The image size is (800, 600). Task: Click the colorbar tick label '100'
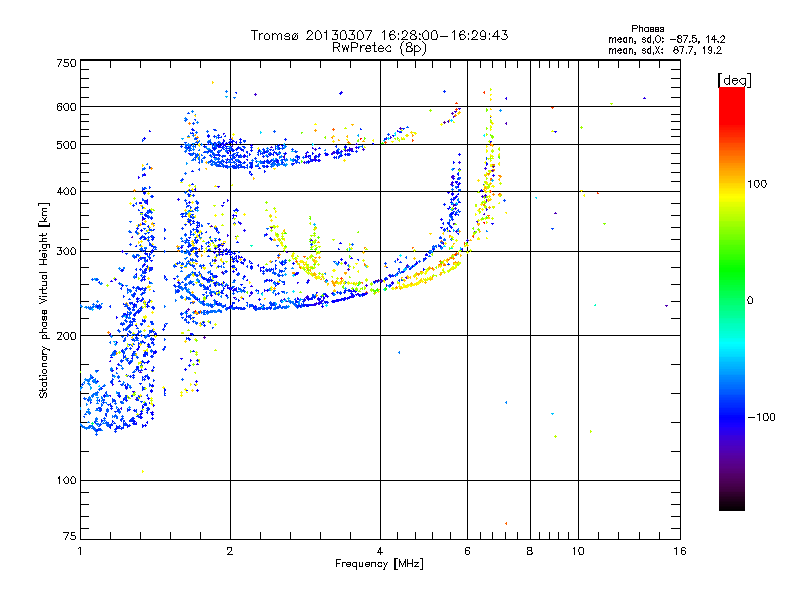click(757, 184)
